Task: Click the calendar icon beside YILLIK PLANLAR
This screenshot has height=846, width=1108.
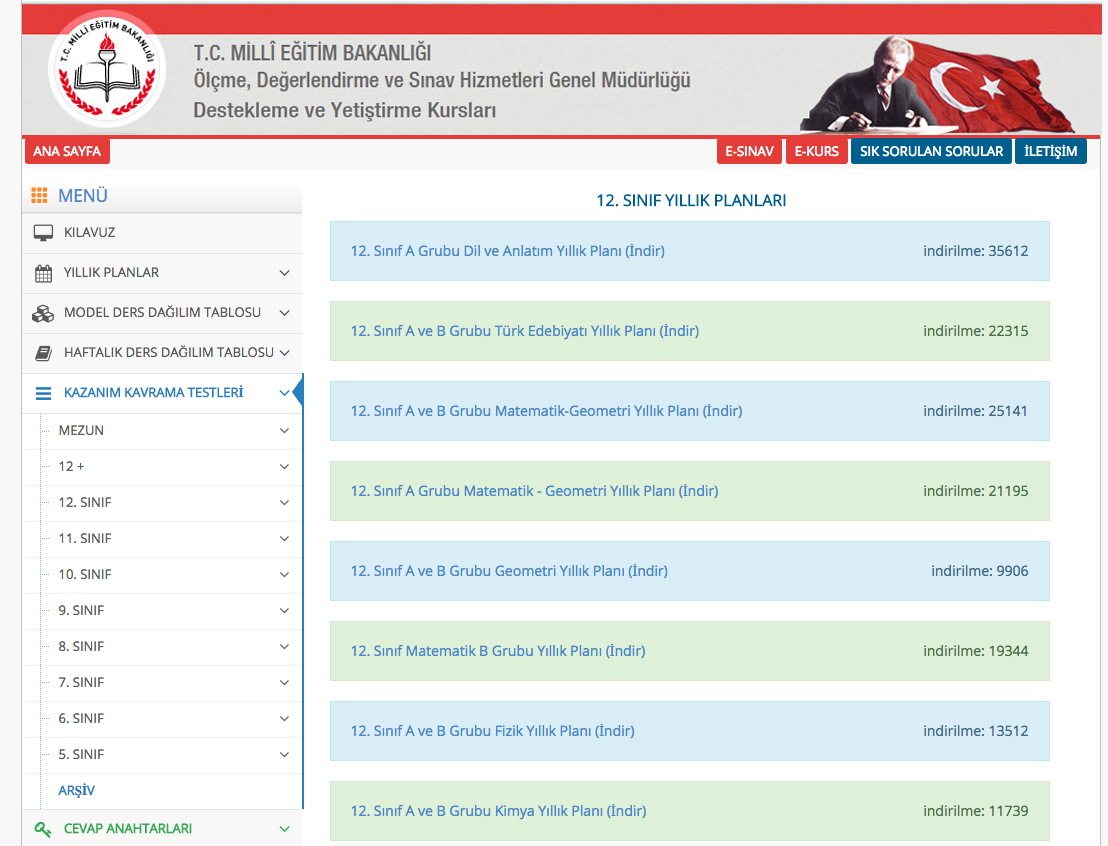Action: tap(43, 273)
